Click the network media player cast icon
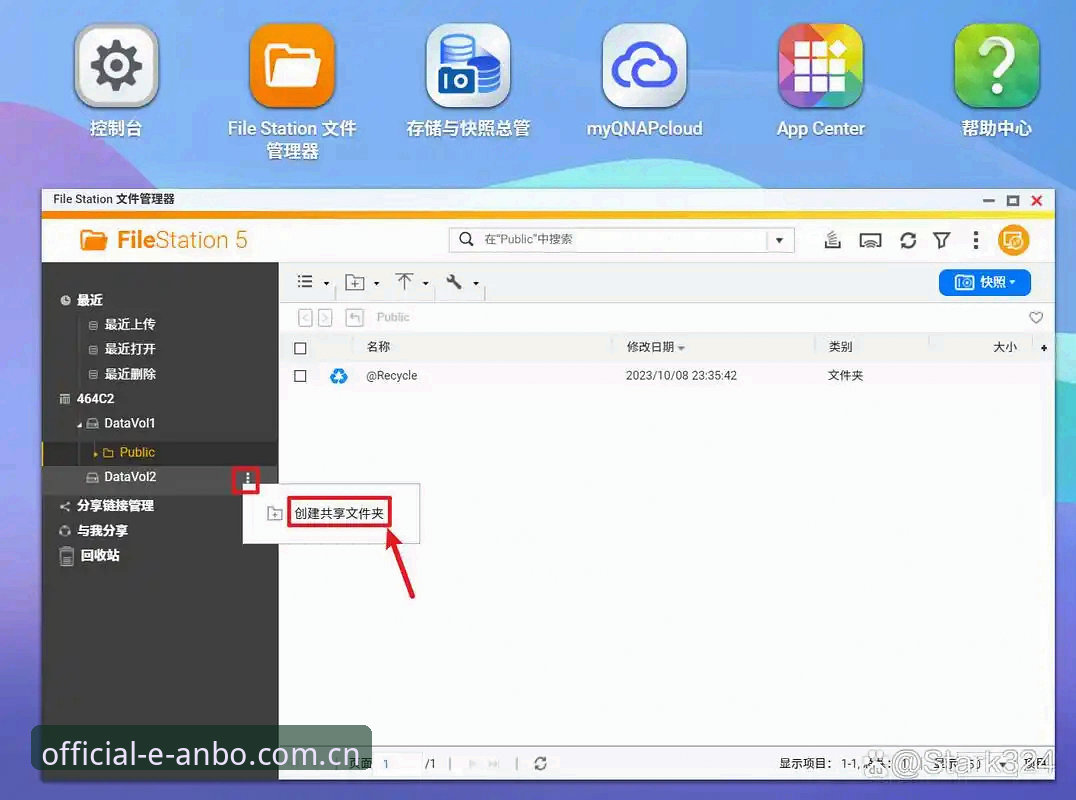The image size is (1076, 800). coord(870,240)
